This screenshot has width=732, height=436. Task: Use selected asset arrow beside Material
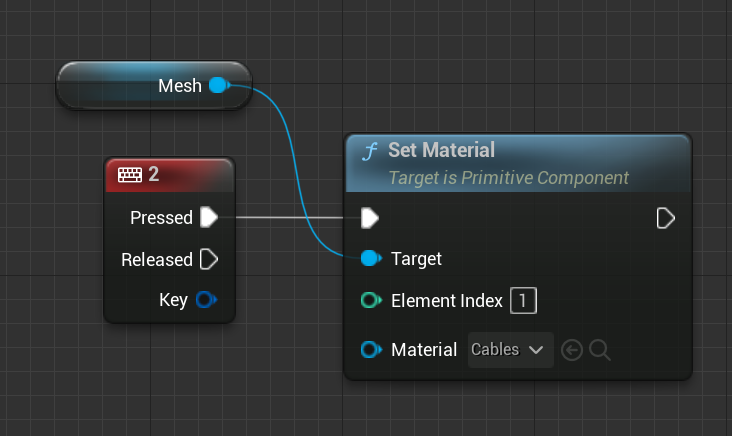[572, 350]
